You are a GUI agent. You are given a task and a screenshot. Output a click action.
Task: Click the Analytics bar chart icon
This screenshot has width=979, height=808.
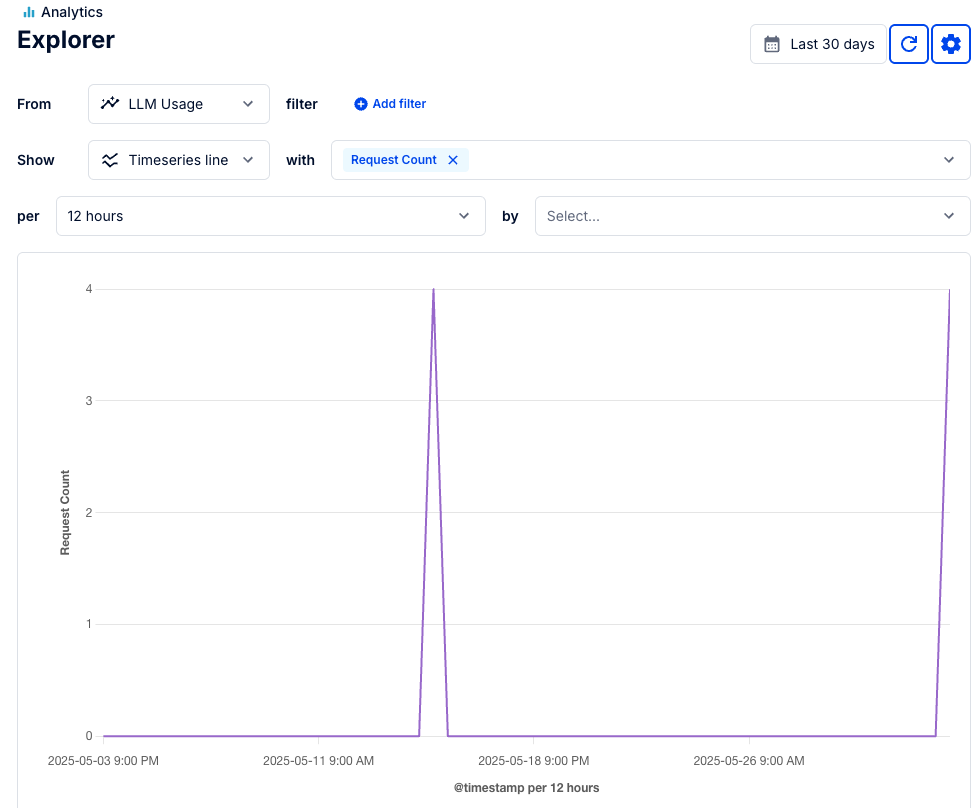point(29,12)
